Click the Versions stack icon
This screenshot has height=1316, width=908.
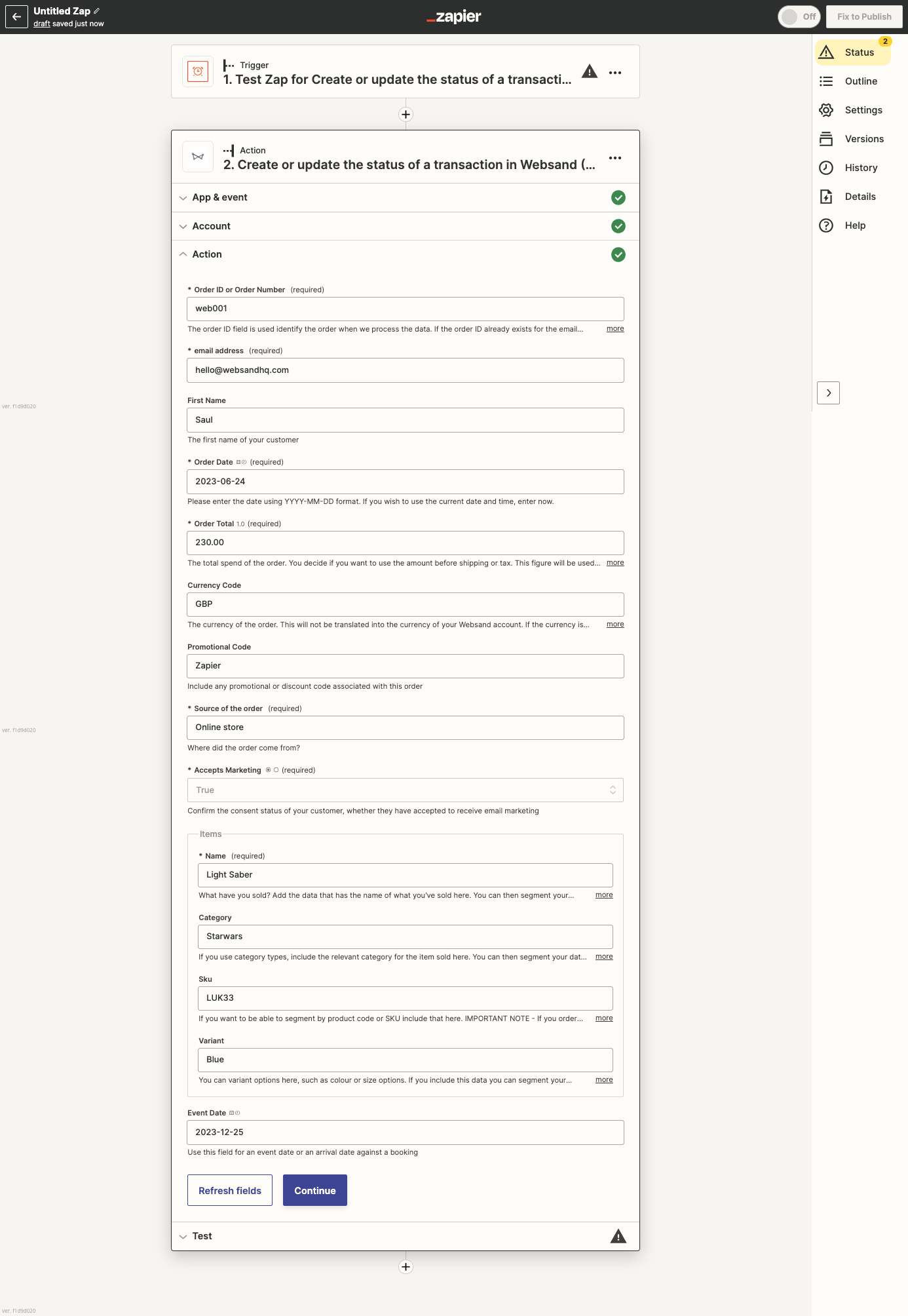[x=826, y=139]
